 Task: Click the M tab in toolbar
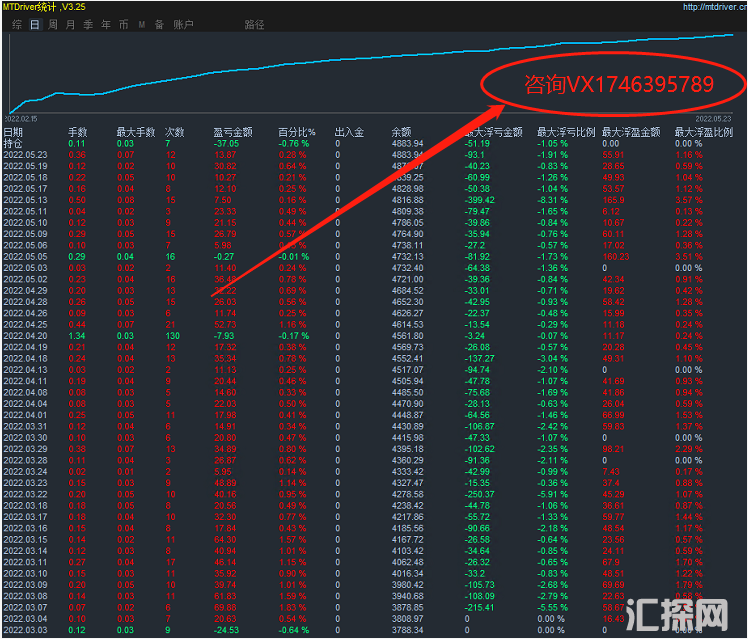click(x=141, y=23)
